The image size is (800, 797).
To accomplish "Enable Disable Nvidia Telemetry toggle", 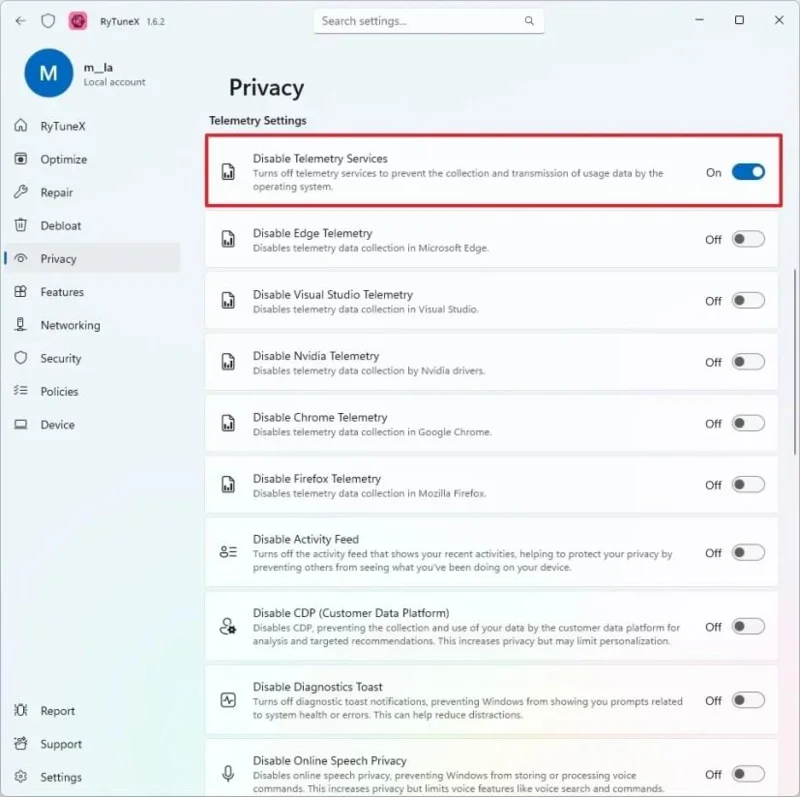I will tap(748, 362).
